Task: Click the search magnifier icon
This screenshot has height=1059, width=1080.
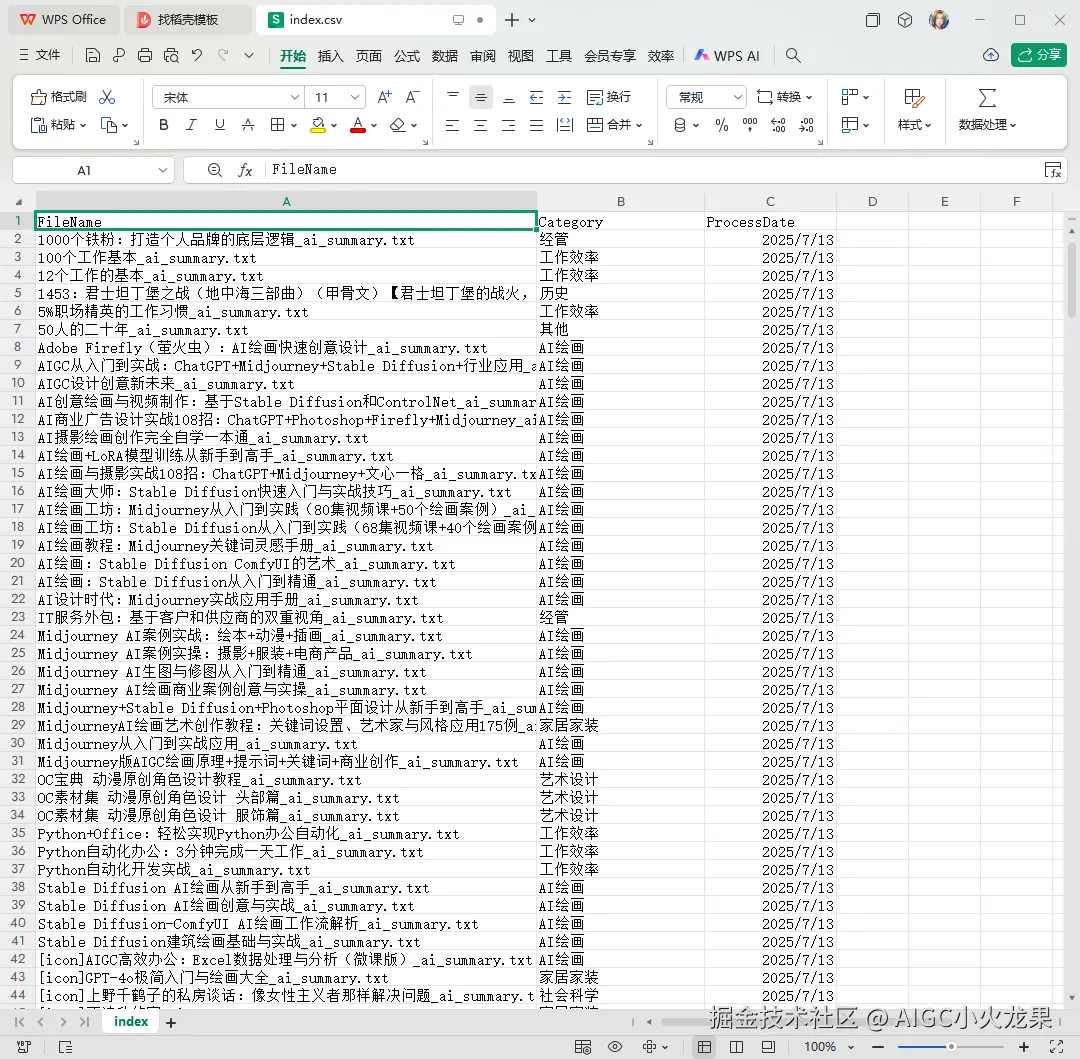Action: (793, 56)
